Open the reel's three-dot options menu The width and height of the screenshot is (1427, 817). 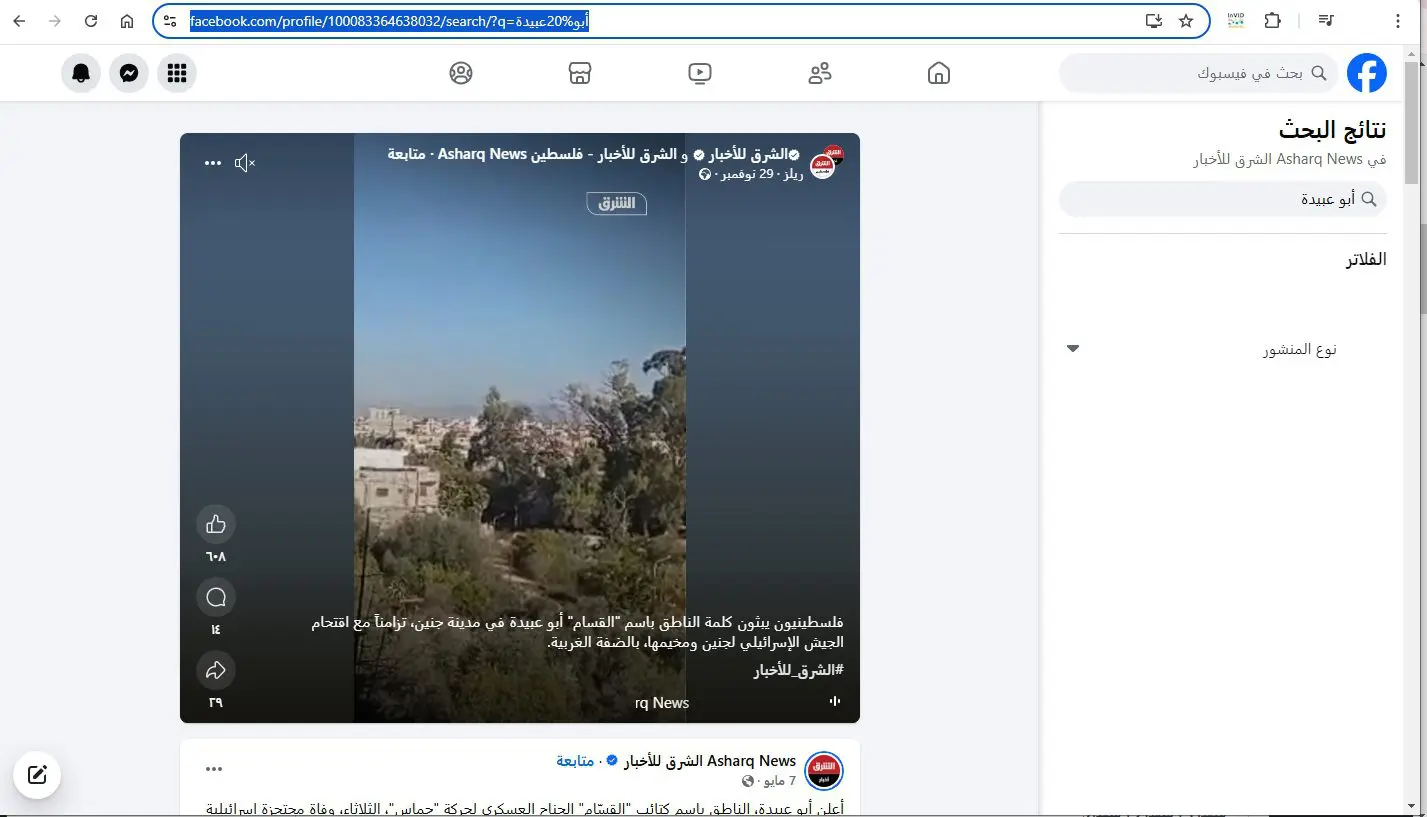[x=213, y=163]
